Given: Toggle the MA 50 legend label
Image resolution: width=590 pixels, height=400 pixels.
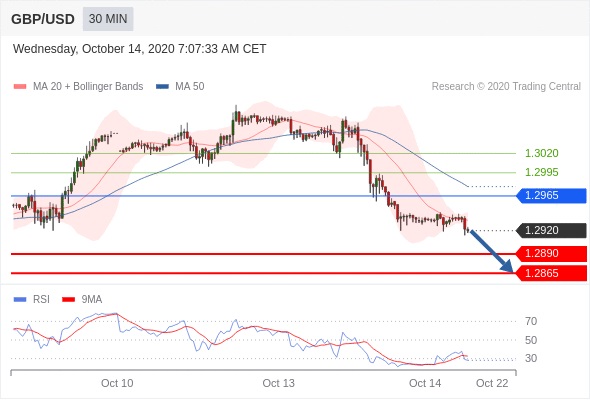Looking at the screenshot, I should pos(190,87).
